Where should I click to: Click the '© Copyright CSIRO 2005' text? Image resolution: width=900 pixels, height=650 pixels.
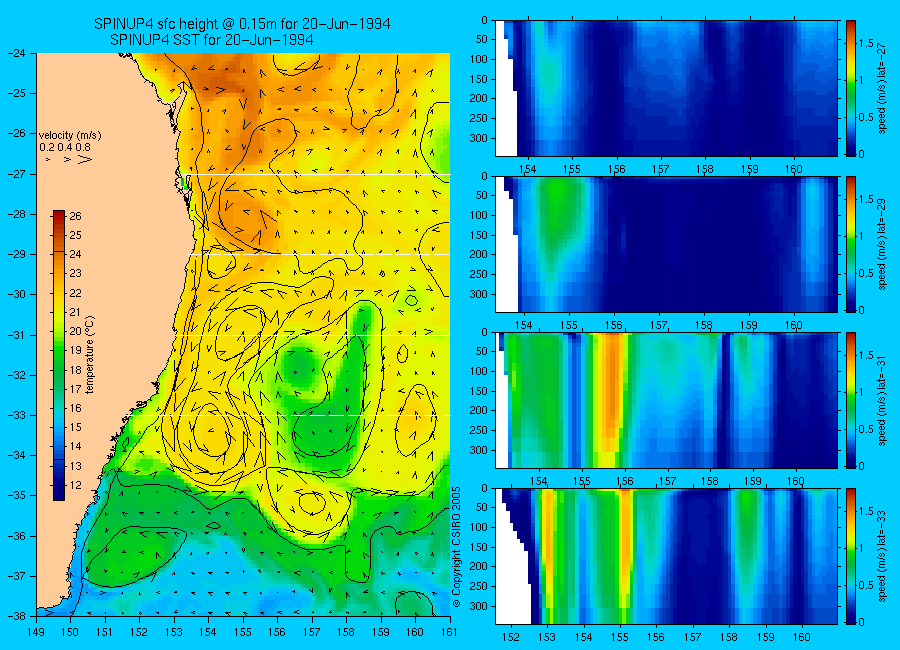tap(457, 547)
